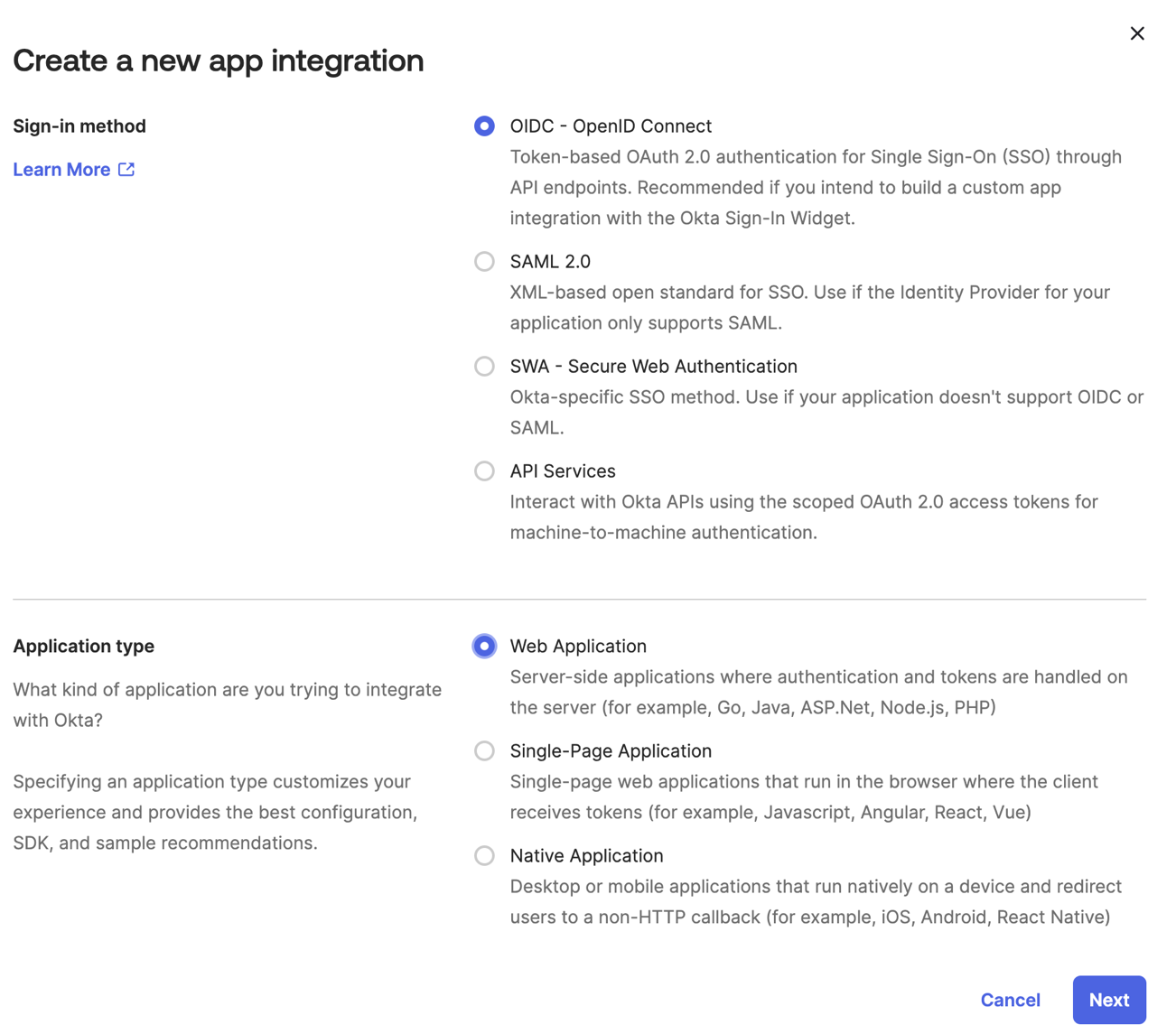This screenshot has width=1176, height=1034.
Task: Click the "SWA - Secure Web Authentication" label text
Action: [x=653, y=367]
